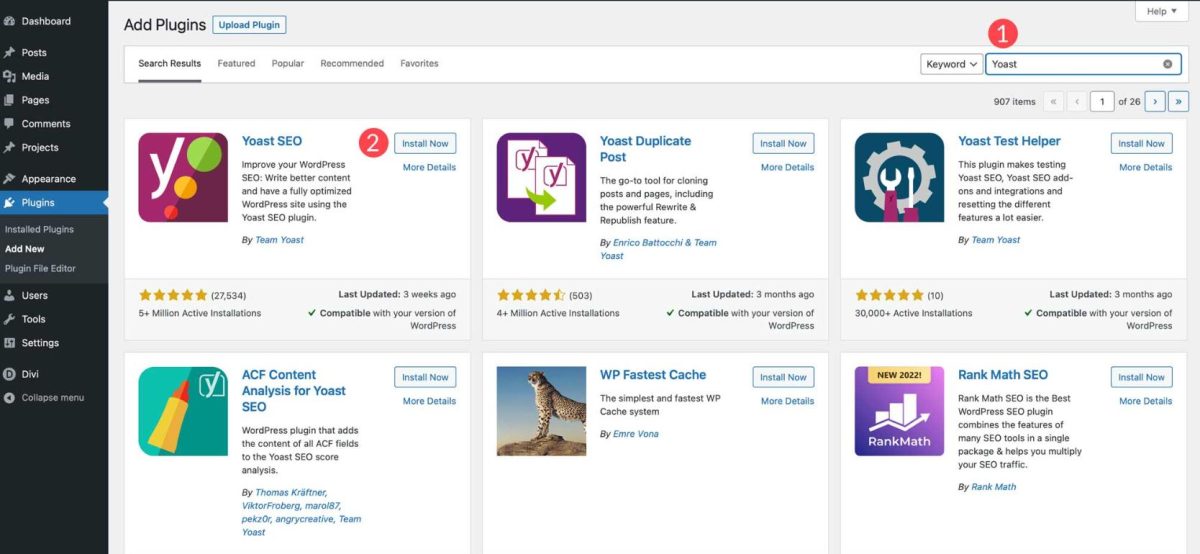Viewport: 1200px width, 554px height.
Task: Click Yoast SEO star rating
Action: pos(173,295)
